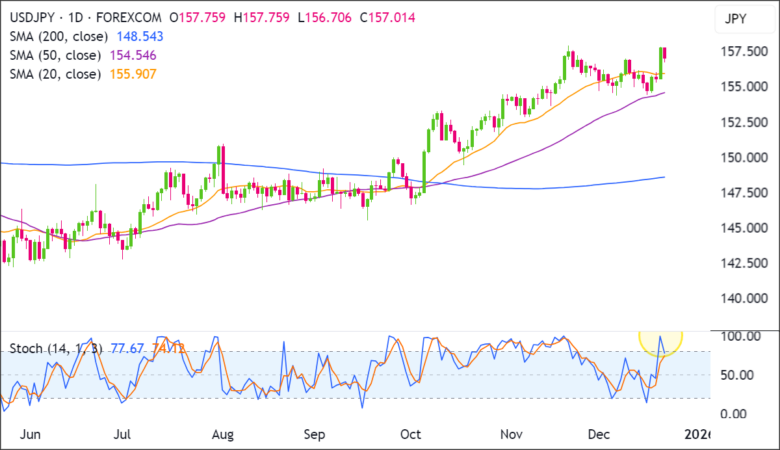Click the SMA 200 value 148.543
The image size is (780, 450).
[140, 37]
